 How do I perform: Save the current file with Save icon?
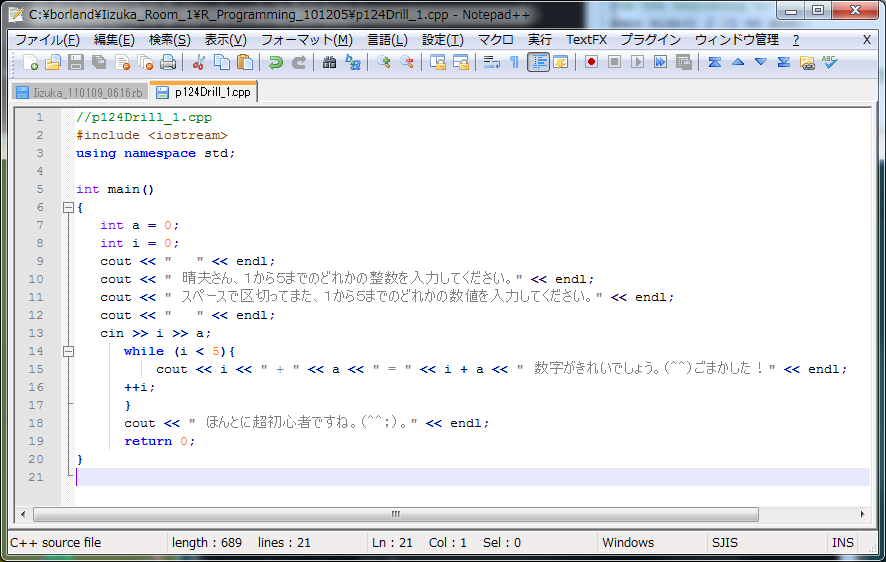[x=76, y=62]
